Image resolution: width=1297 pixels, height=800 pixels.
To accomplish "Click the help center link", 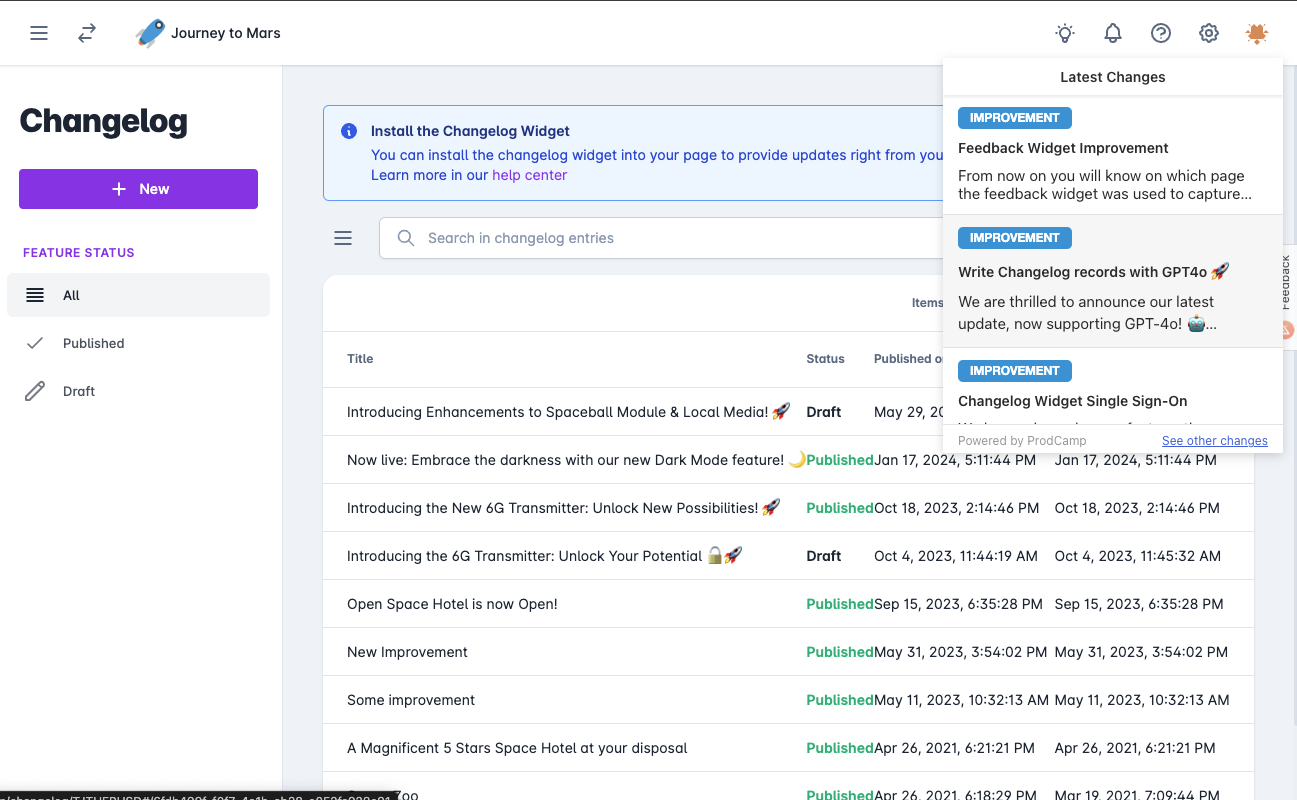I will coord(529,175).
